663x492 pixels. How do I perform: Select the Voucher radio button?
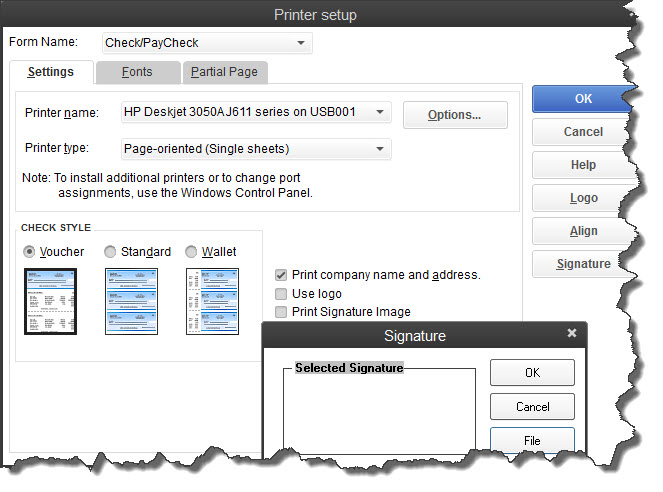(30, 252)
